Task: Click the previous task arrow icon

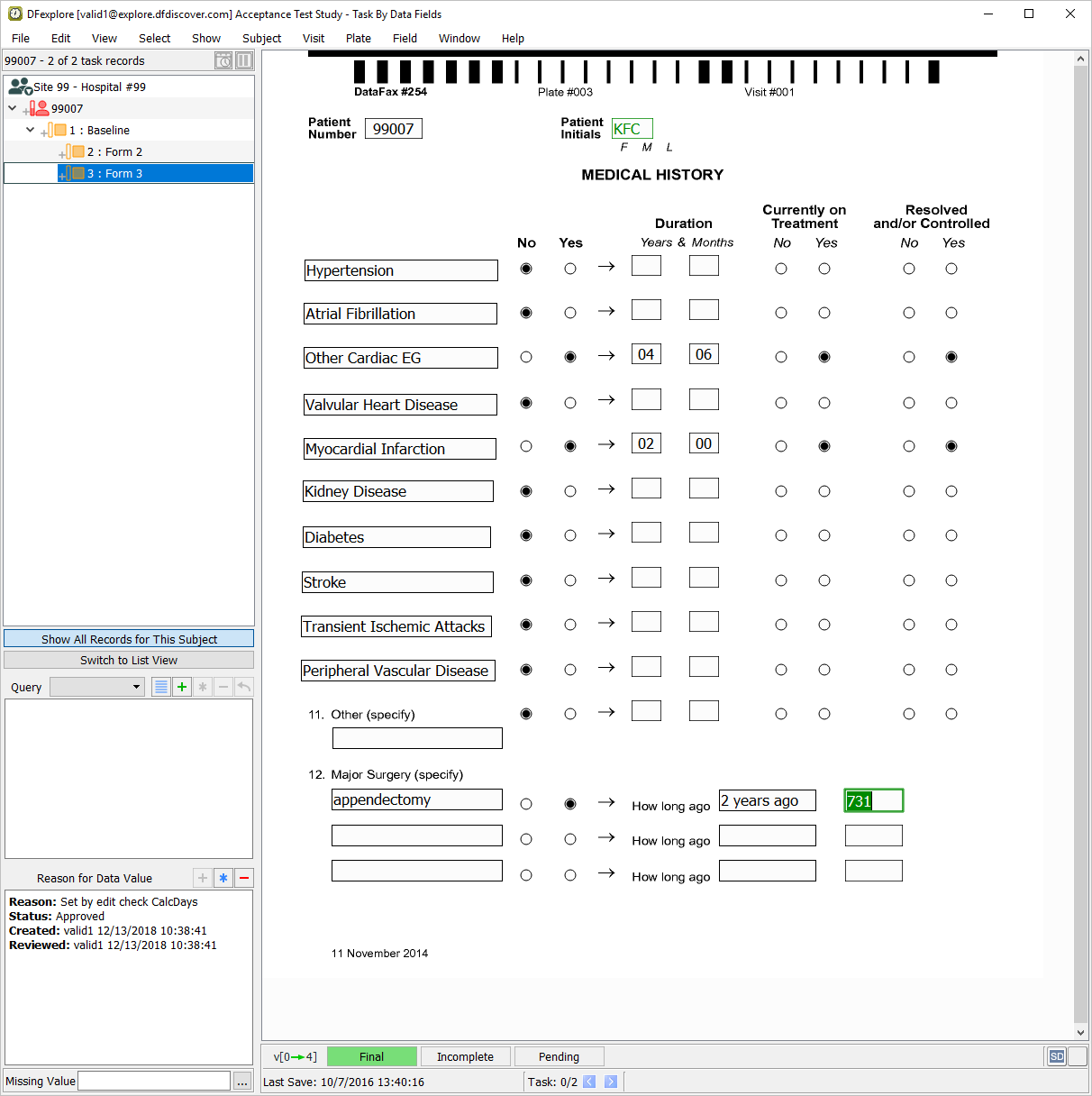Action: pos(589,1082)
